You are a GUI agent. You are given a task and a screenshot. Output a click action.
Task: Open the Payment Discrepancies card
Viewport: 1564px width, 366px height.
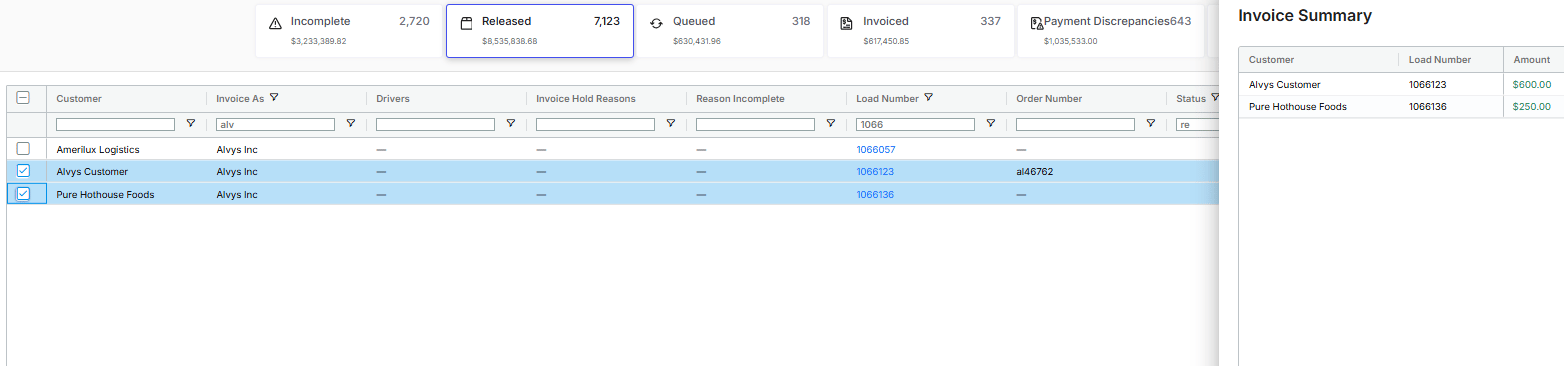coord(1111,31)
